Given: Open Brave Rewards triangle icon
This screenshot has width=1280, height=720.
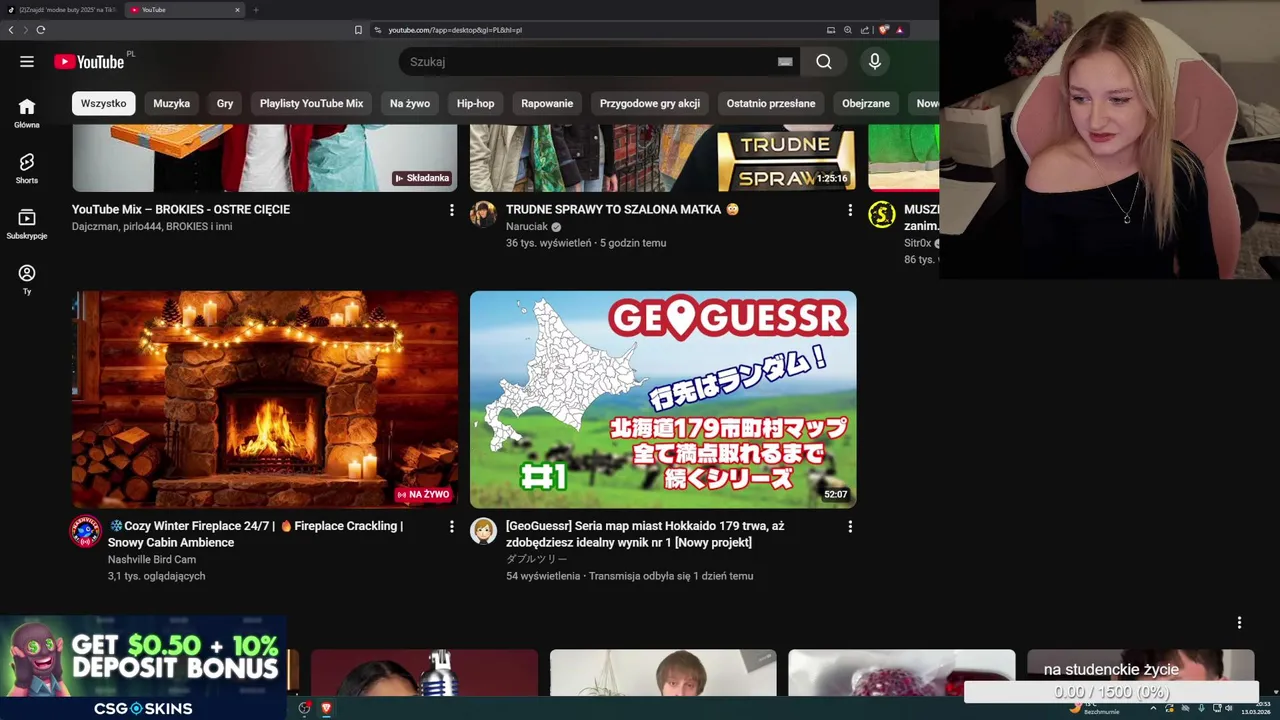Looking at the screenshot, I should 900,30.
